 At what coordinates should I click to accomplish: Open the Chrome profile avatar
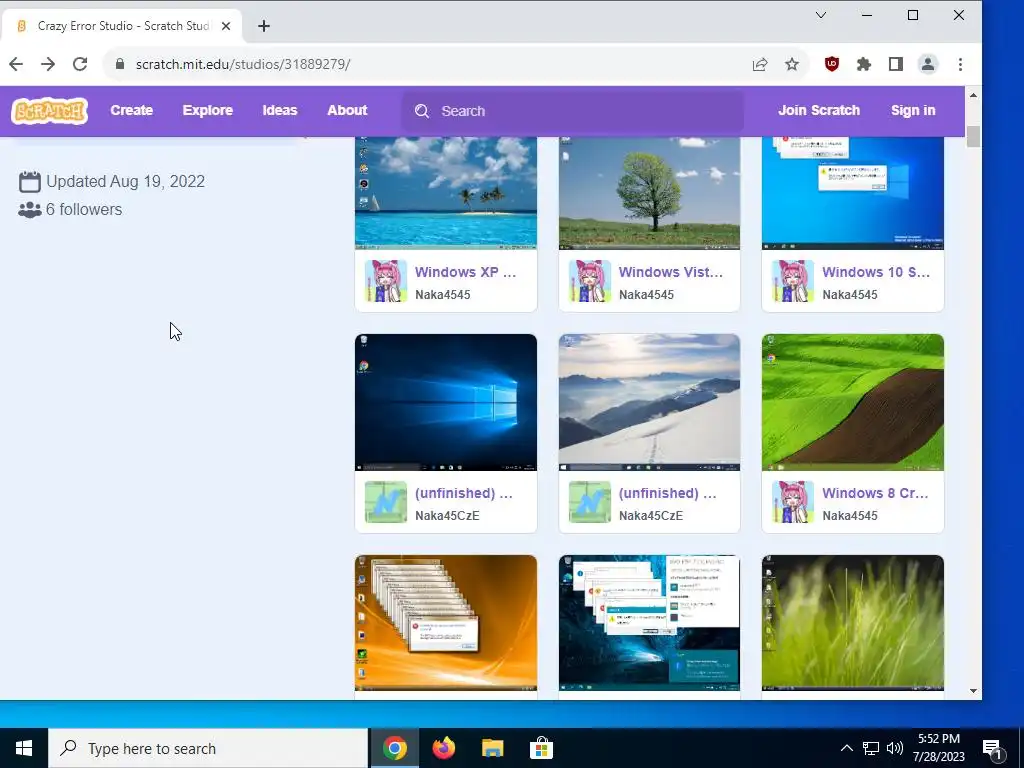pyautogui.click(x=927, y=64)
